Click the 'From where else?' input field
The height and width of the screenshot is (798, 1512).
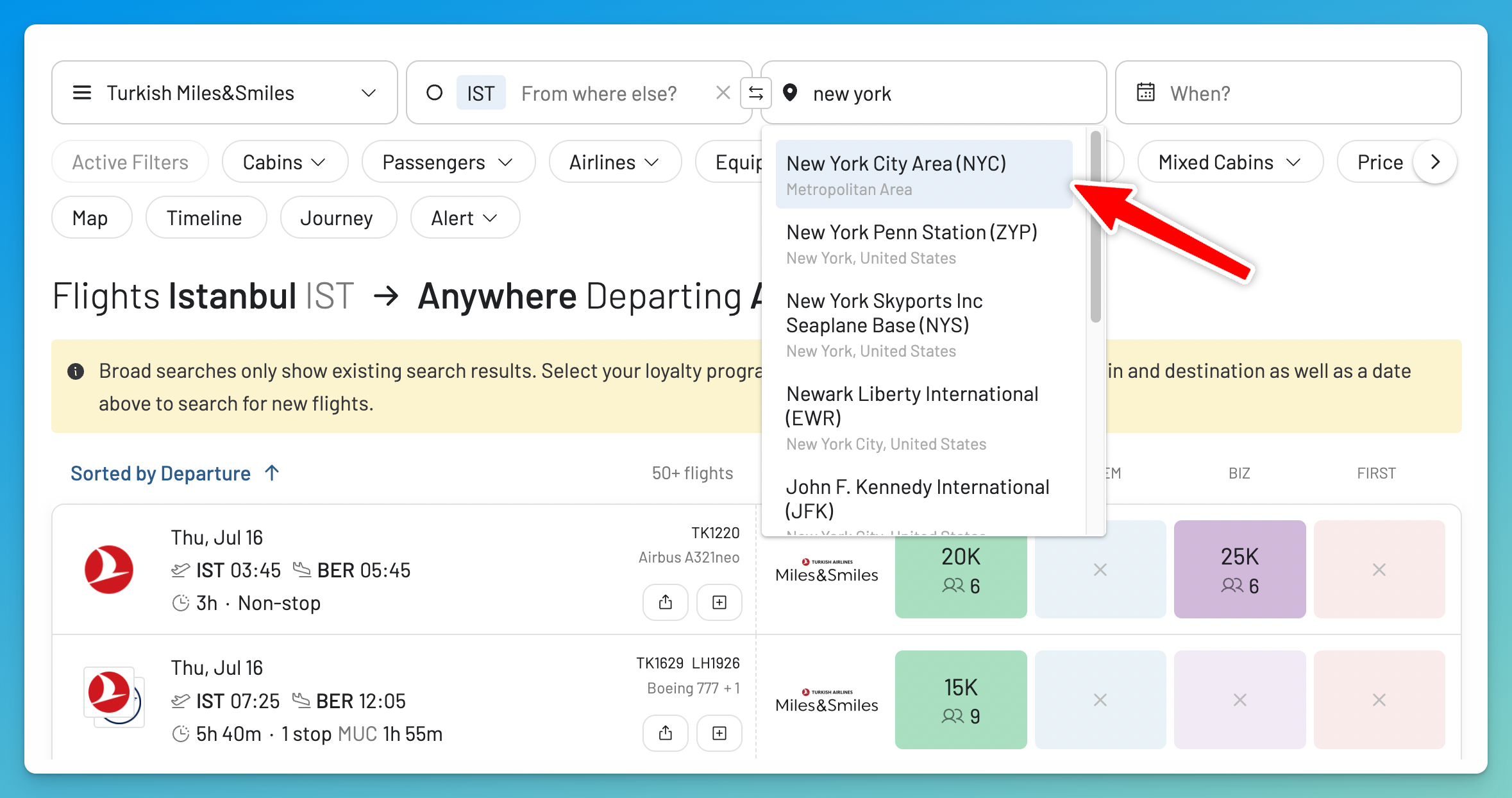pos(599,94)
